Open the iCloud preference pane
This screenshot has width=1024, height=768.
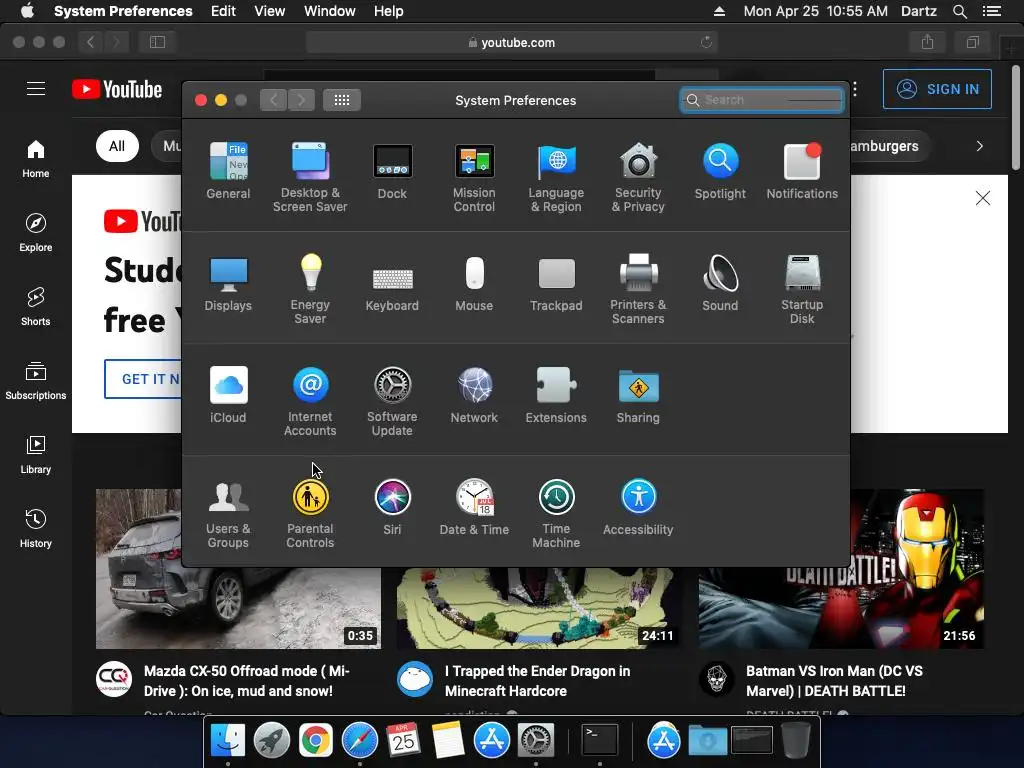coord(228,394)
